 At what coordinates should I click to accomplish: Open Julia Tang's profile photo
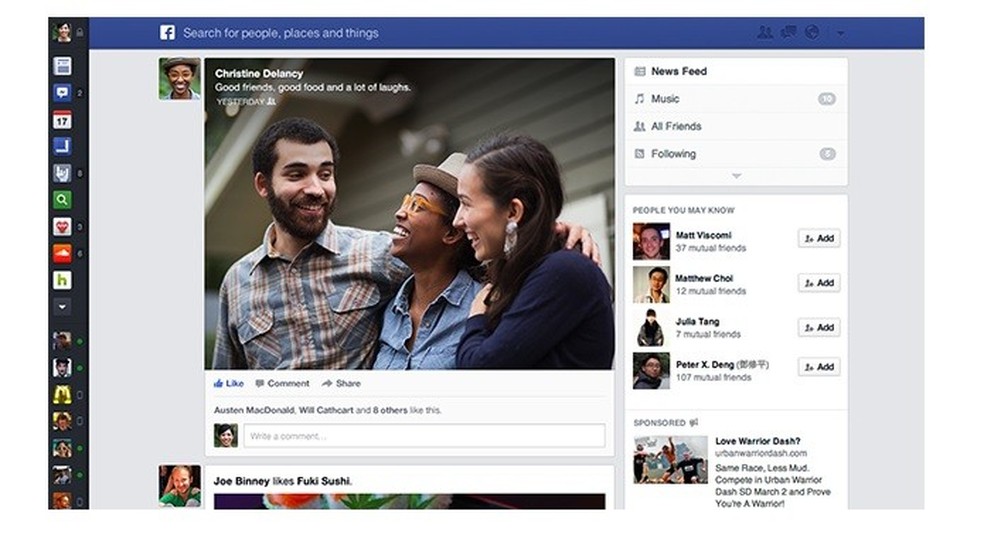tap(651, 327)
